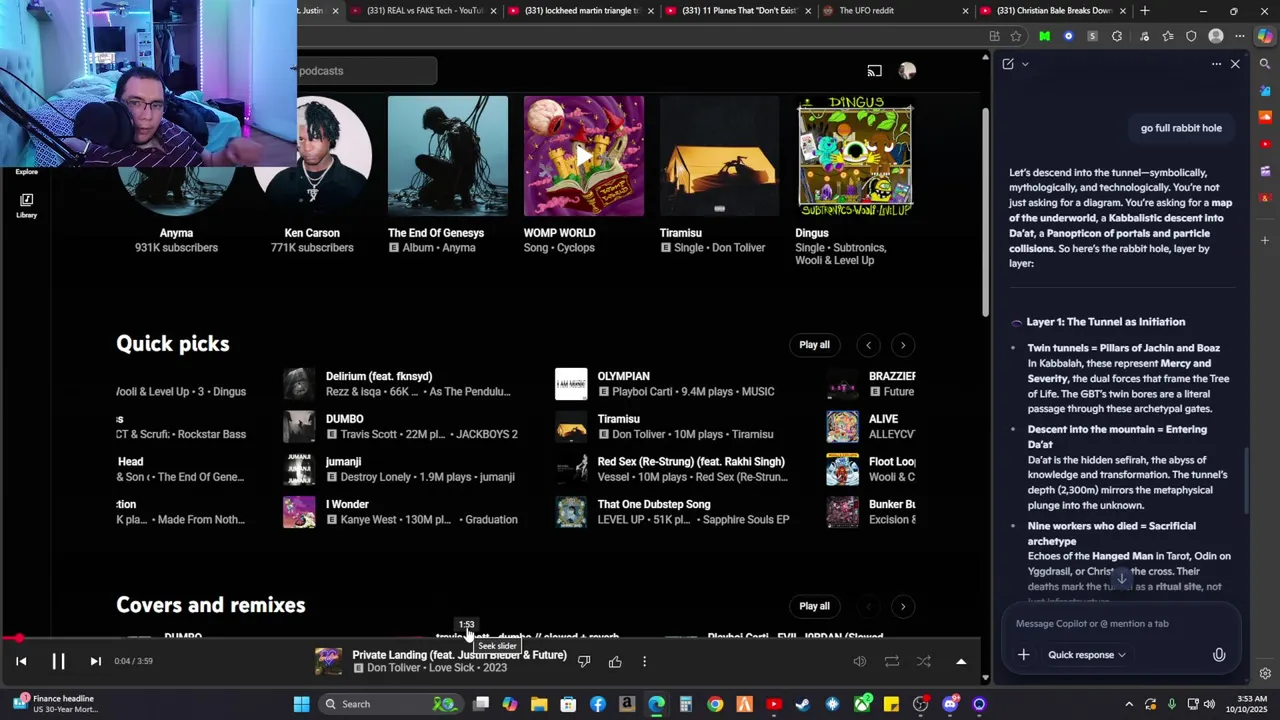This screenshot has width=1280, height=720.
Task: Click the player volume speaker icon
Action: point(859,661)
